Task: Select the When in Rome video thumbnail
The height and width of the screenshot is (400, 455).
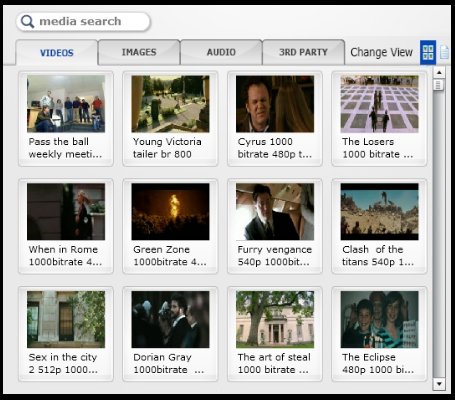Action: coord(66,212)
